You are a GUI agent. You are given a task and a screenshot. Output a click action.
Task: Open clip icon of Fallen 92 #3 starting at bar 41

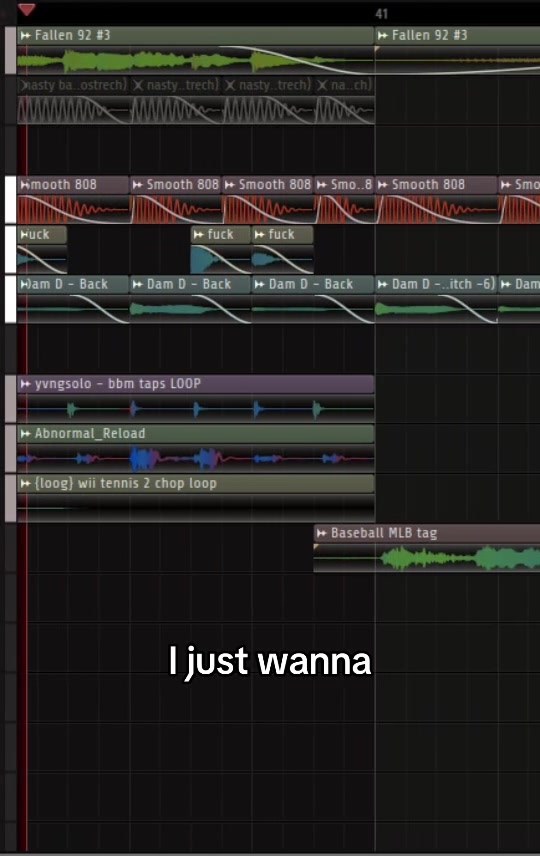click(383, 35)
